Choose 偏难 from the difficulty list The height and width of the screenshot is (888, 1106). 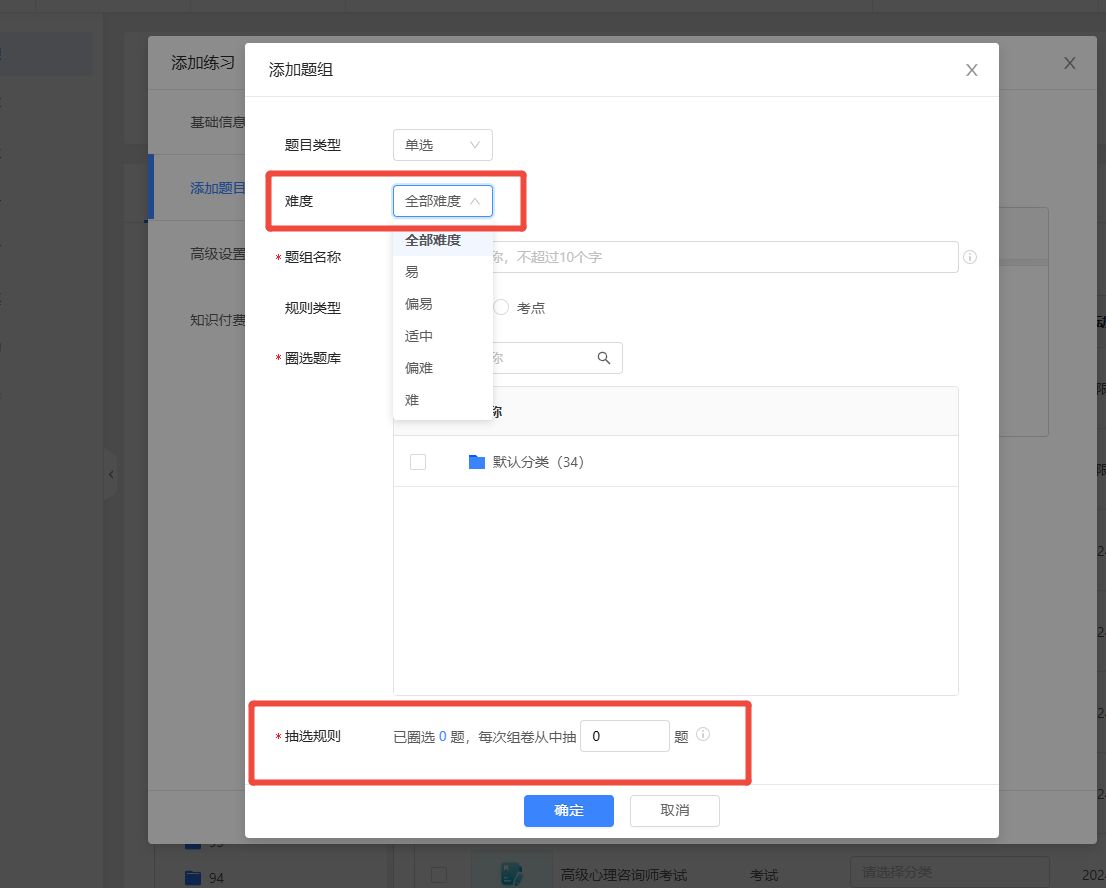419,368
